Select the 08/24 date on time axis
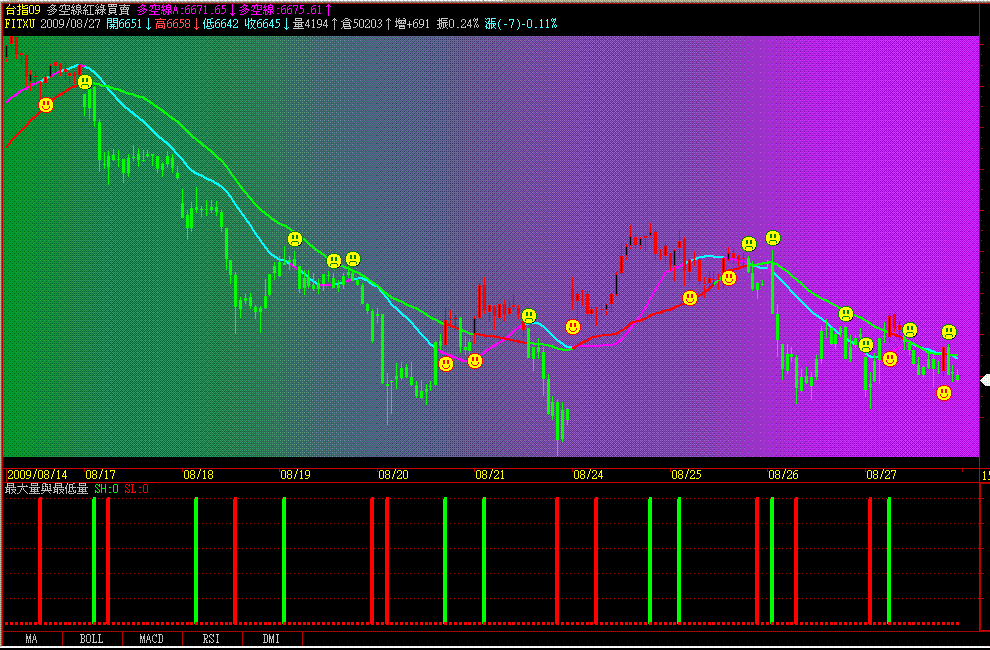Viewport: 990px width, 650px height. click(x=588, y=475)
